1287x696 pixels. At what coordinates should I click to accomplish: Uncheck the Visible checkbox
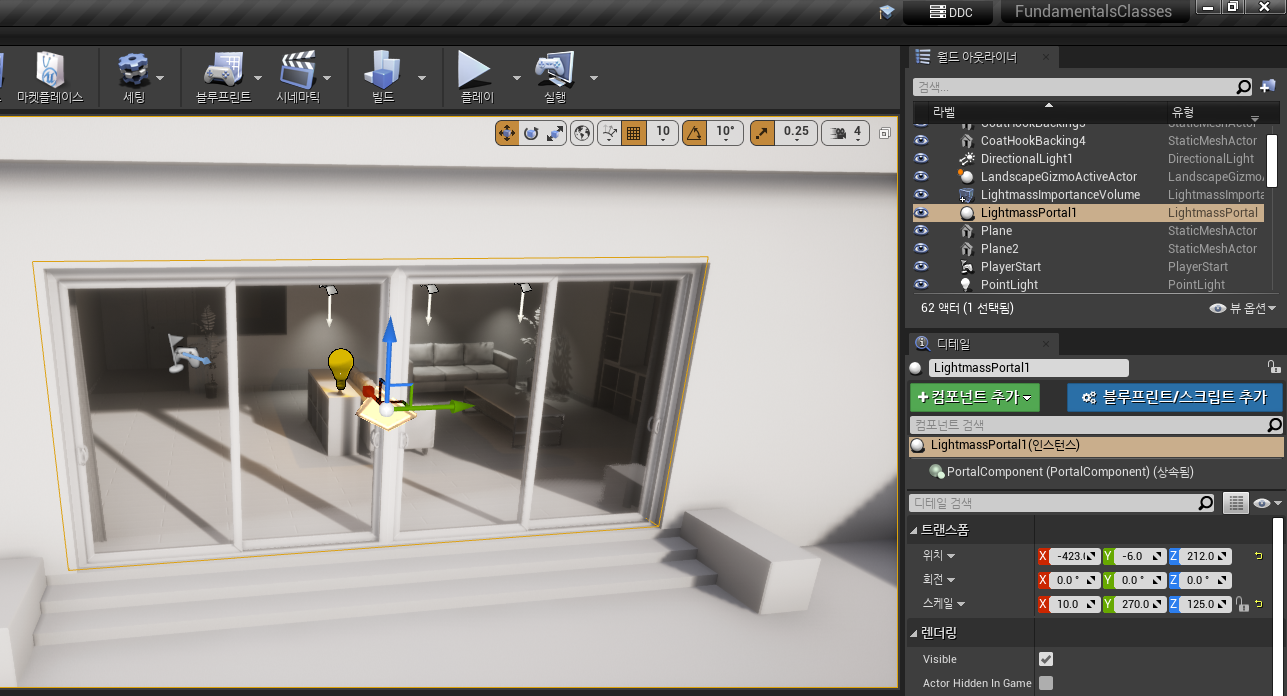(x=1046, y=659)
